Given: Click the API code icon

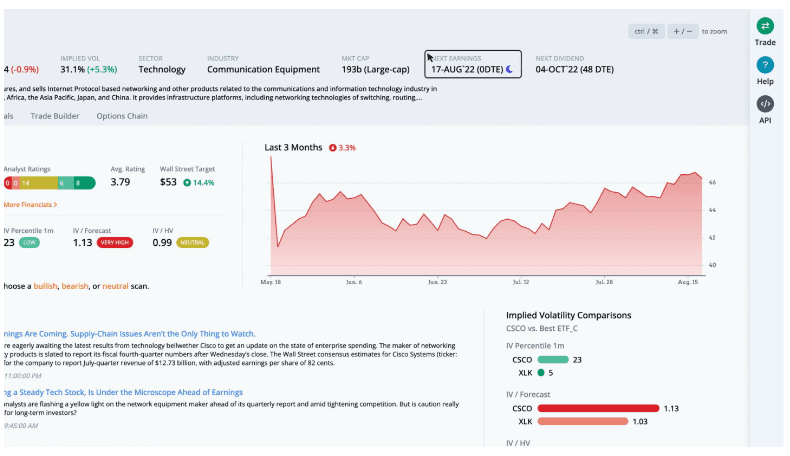Looking at the screenshot, I should click(x=765, y=104).
